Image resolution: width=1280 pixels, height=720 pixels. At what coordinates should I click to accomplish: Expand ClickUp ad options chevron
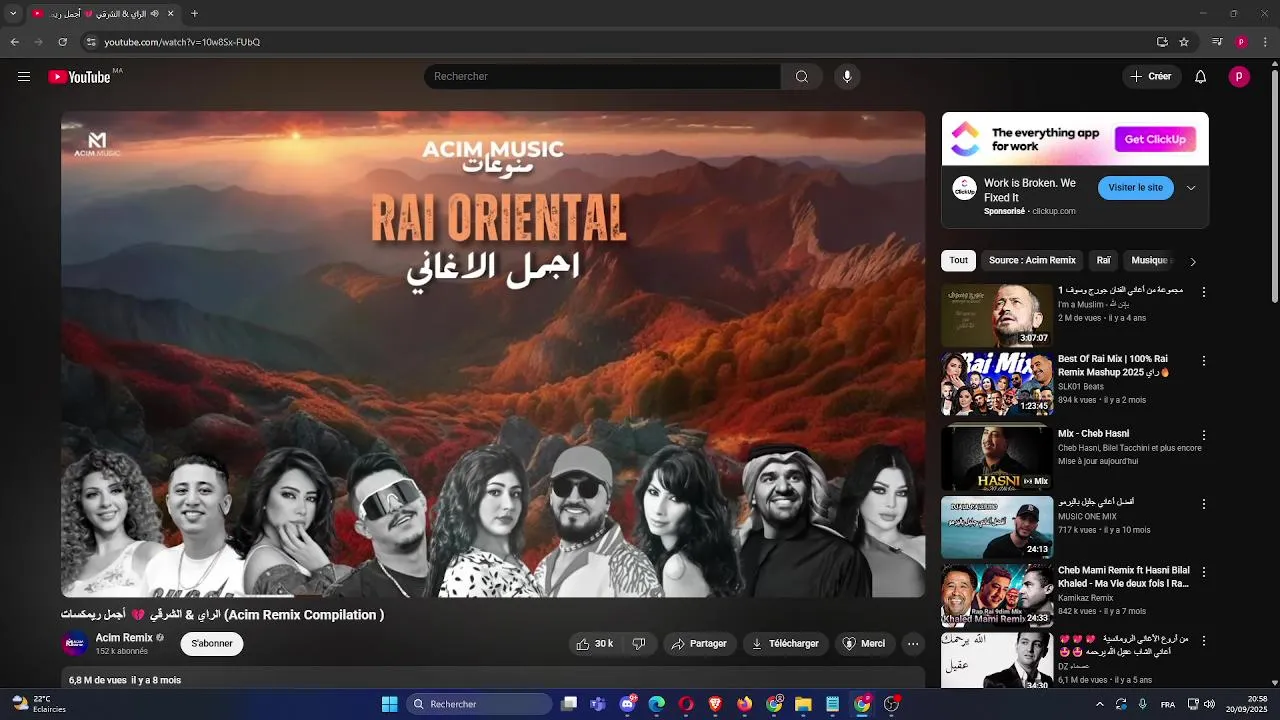point(1191,188)
